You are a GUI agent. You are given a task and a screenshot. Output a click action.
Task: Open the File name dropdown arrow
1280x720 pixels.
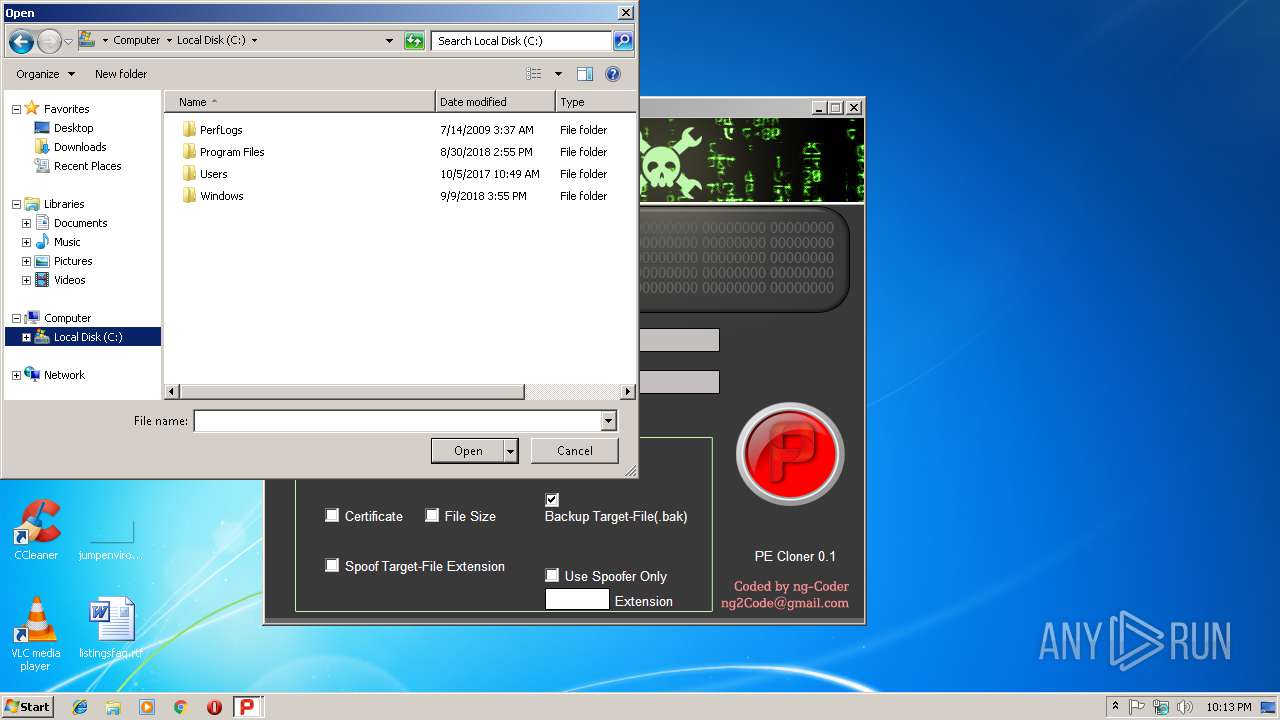608,421
